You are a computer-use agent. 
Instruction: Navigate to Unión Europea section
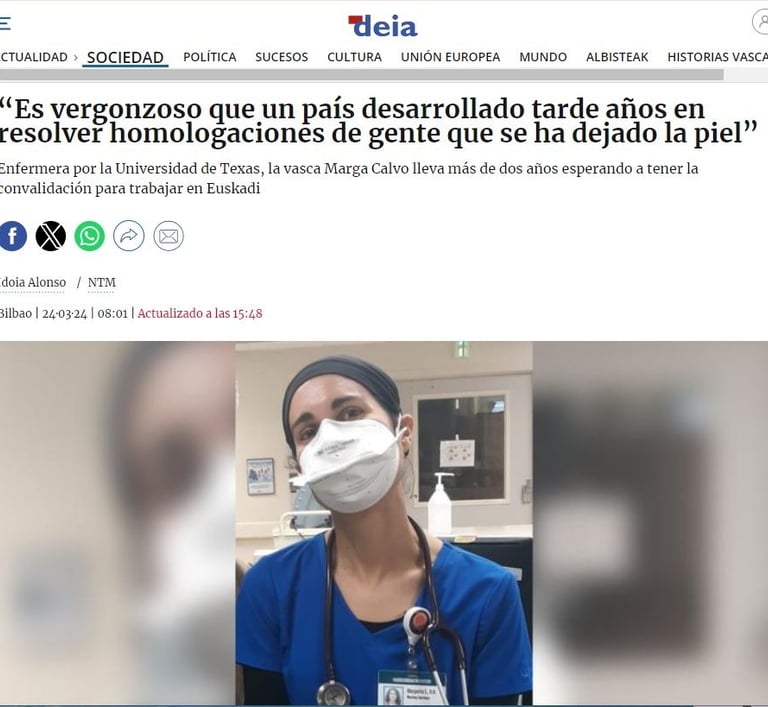click(x=450, y=57)
